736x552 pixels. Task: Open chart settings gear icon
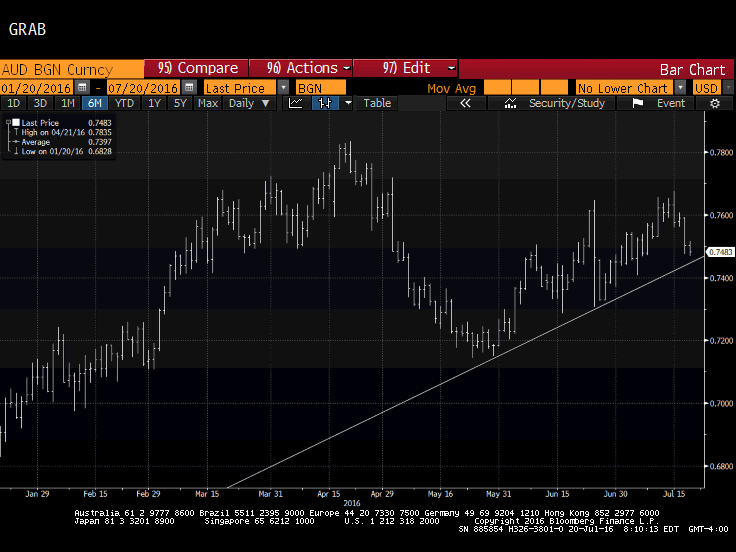714,103
